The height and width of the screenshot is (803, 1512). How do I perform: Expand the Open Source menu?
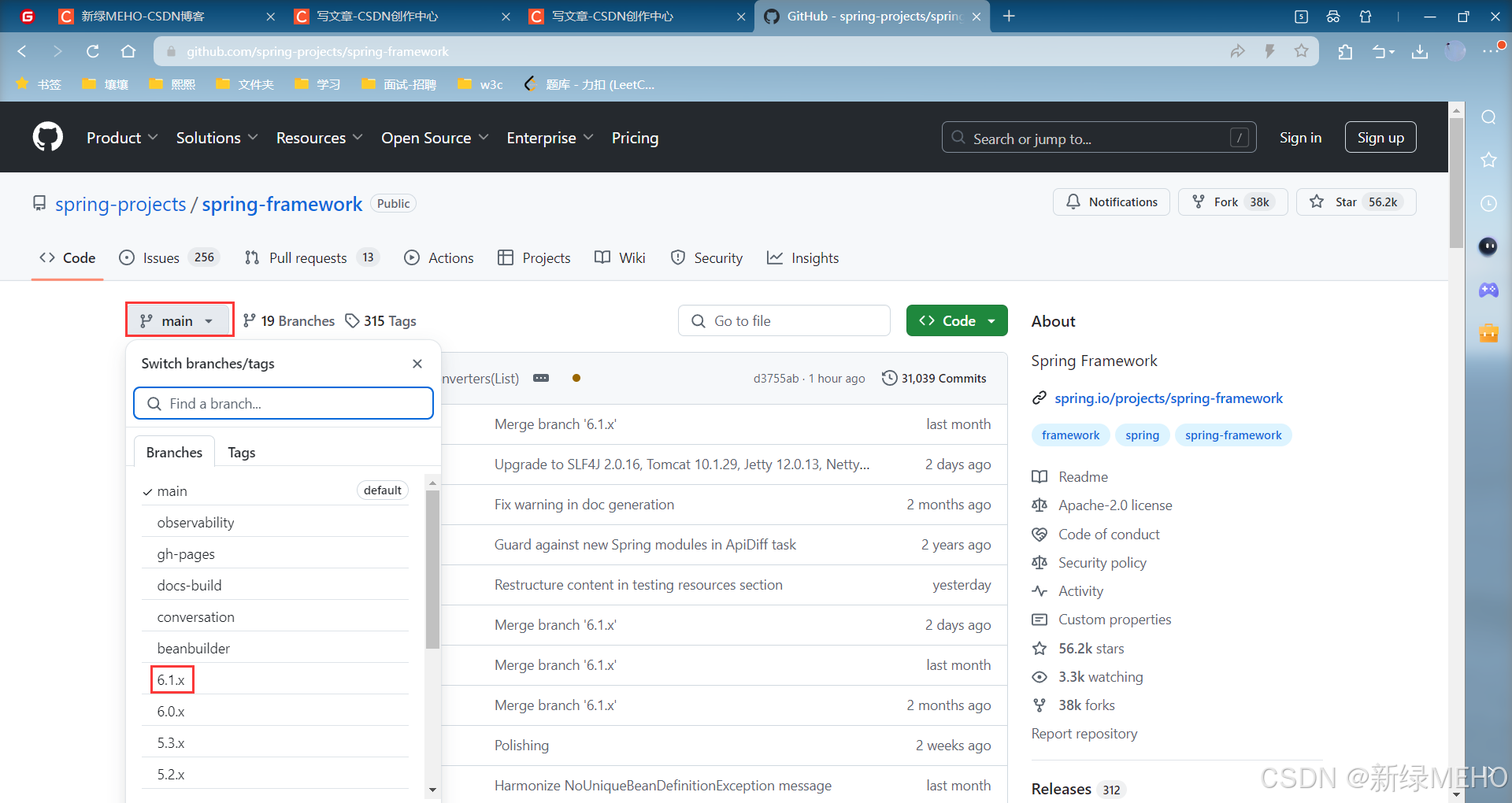click(x=435, y=138)
